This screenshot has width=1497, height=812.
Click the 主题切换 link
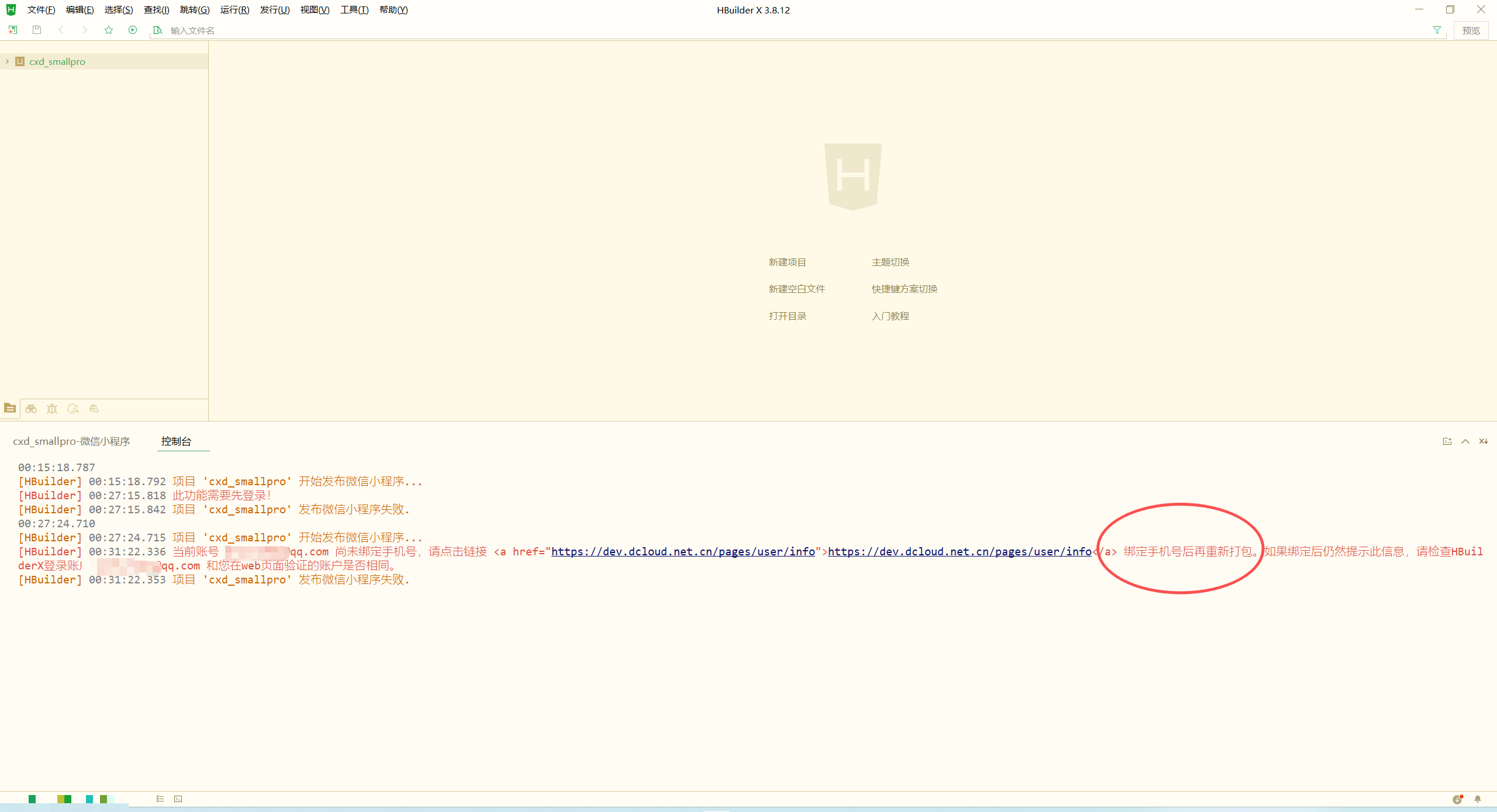coord(890,262)
